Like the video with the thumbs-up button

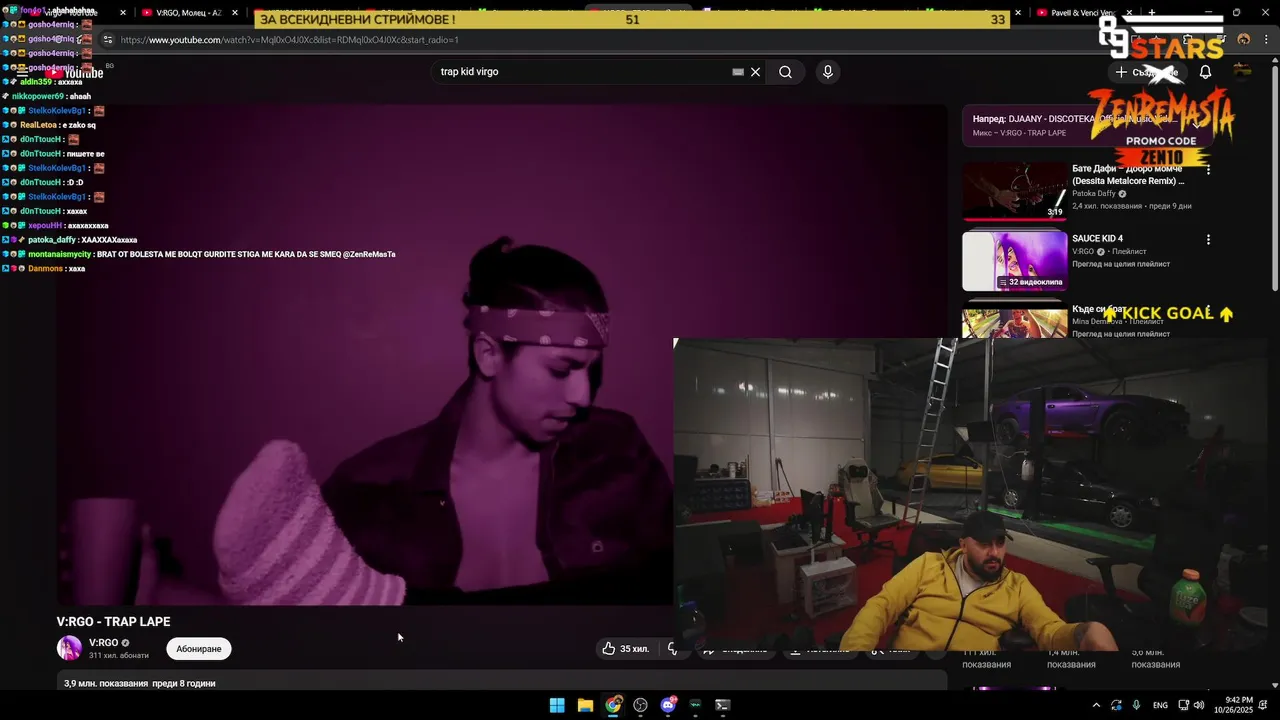[x=626, y=649]
